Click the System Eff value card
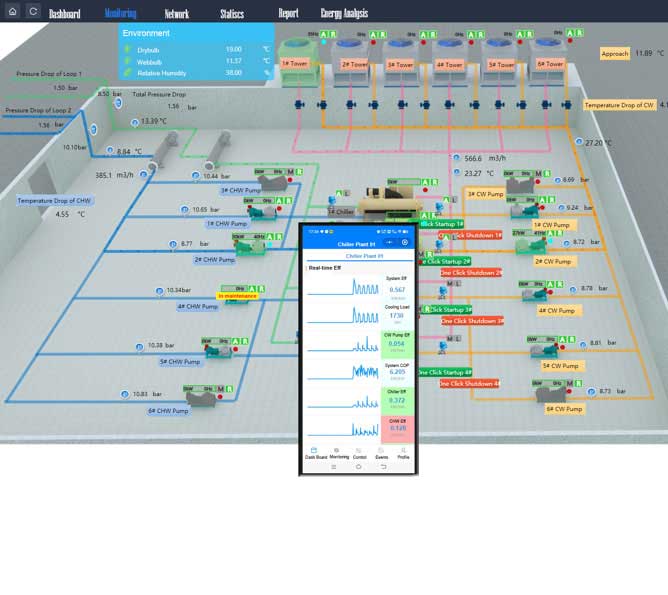The width and height of the screenshot is (668, 595). [x=396, y=286]
